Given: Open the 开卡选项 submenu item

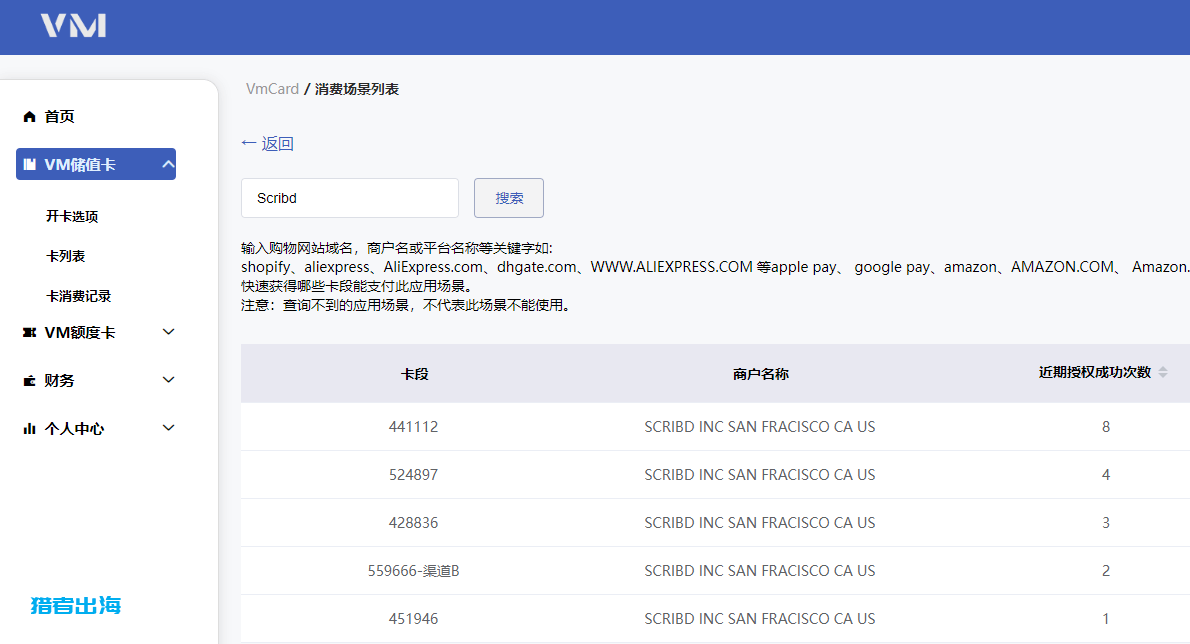Looking at the screenshot, I should tap(72, 216).
